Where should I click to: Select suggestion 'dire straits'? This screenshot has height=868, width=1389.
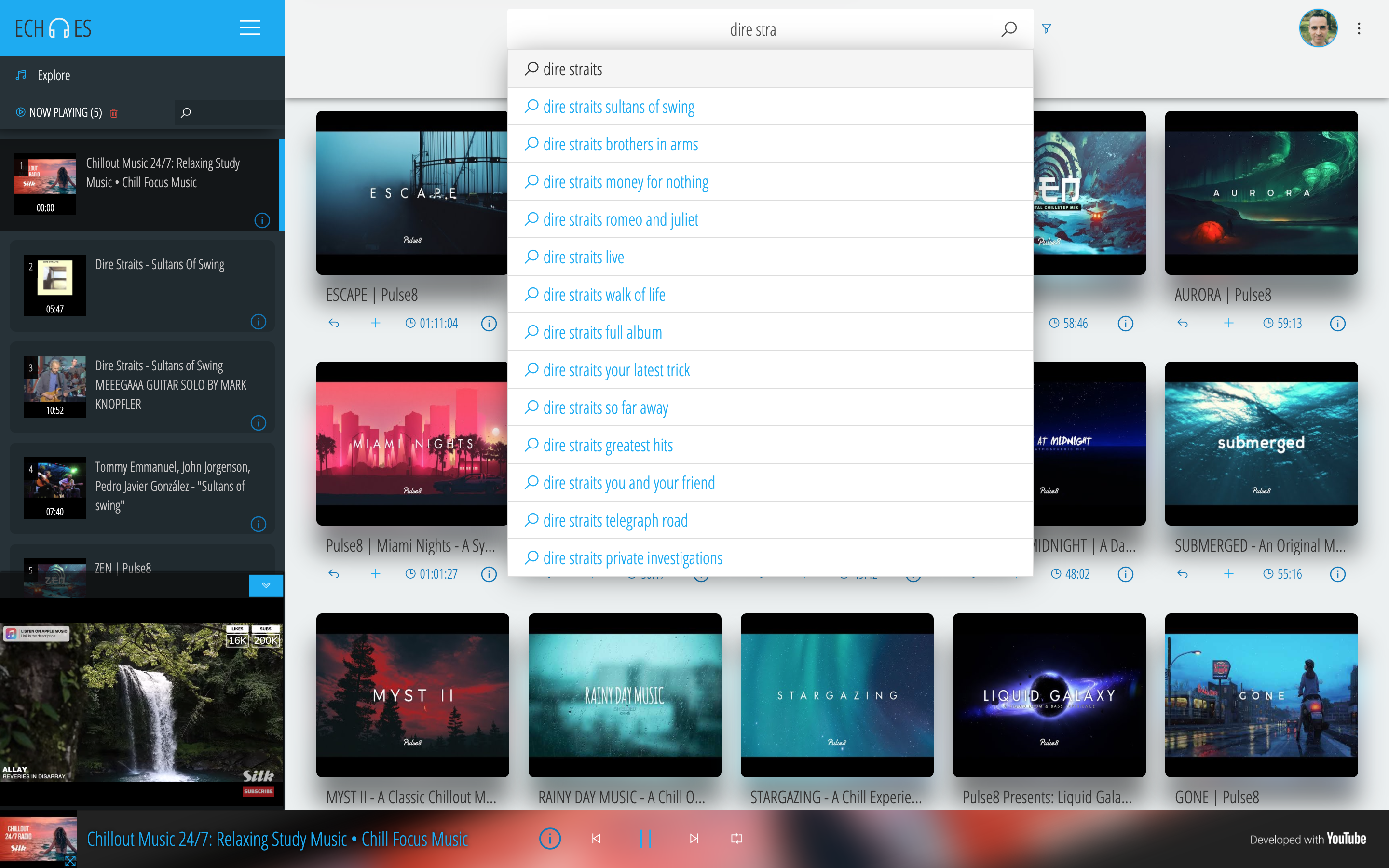tap(770, 69)
